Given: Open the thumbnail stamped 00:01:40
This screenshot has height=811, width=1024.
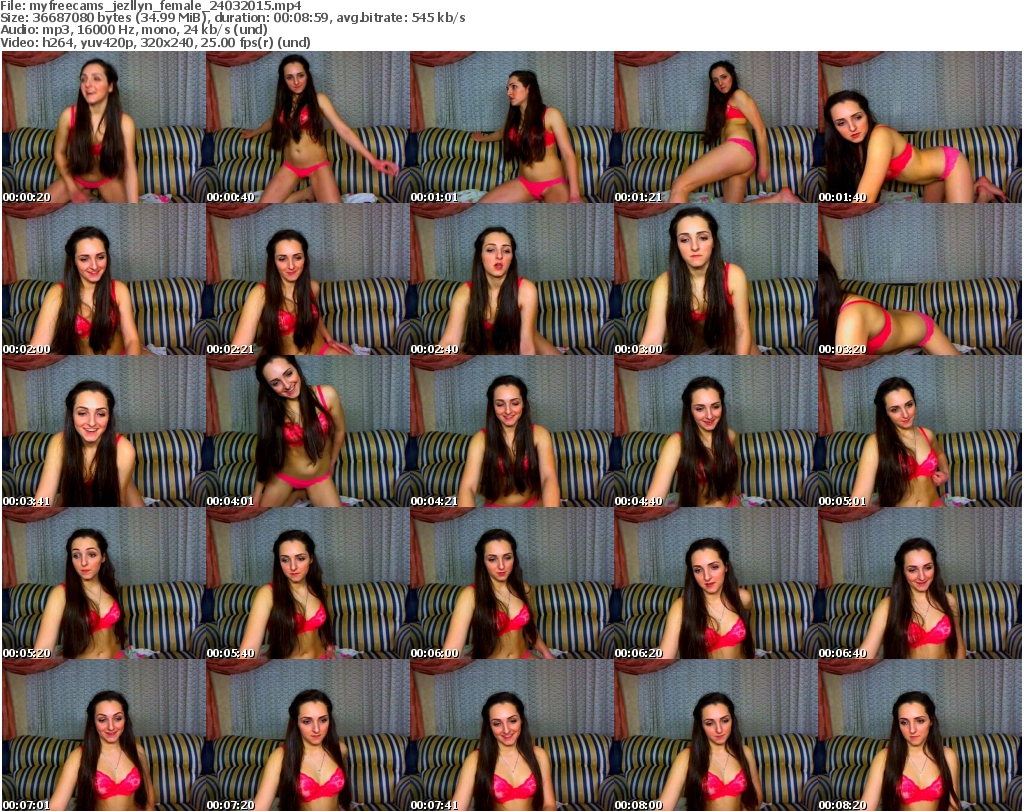Looking at the screenshot, I should [920, 127].
